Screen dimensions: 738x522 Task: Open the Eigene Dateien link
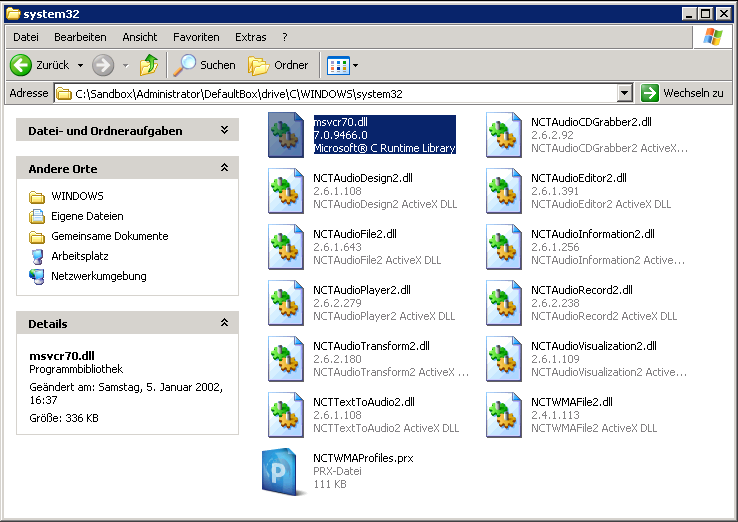click(x=87, y=217)
